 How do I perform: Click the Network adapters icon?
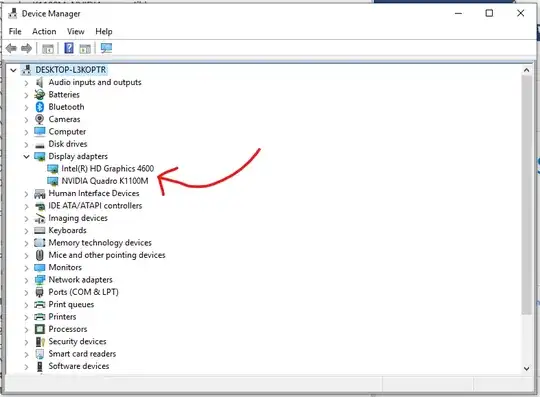pos(40,280)
